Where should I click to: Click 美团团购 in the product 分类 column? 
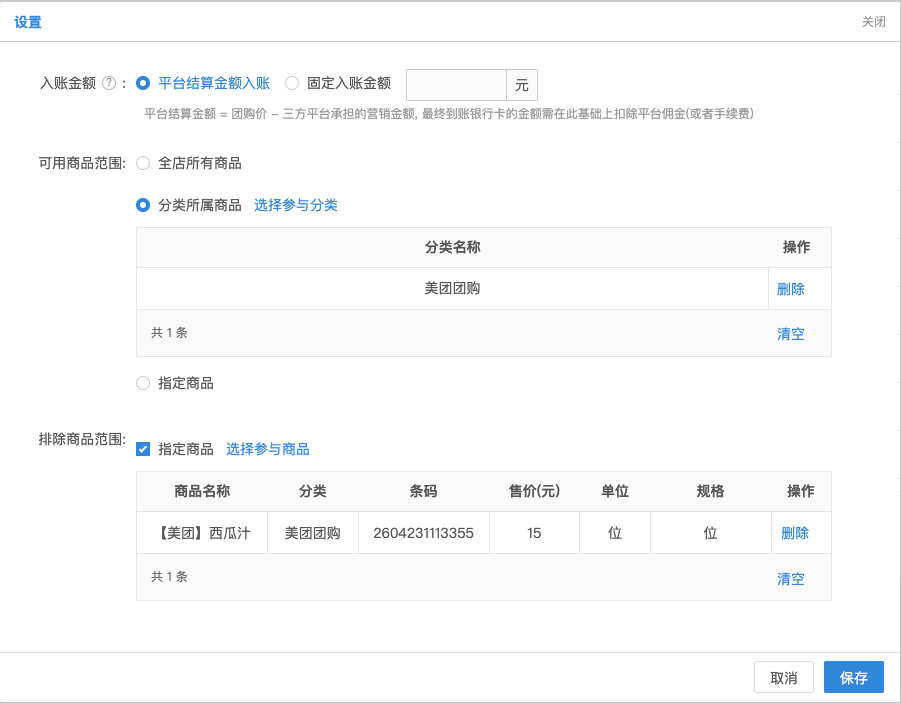(x=313, y=533)
